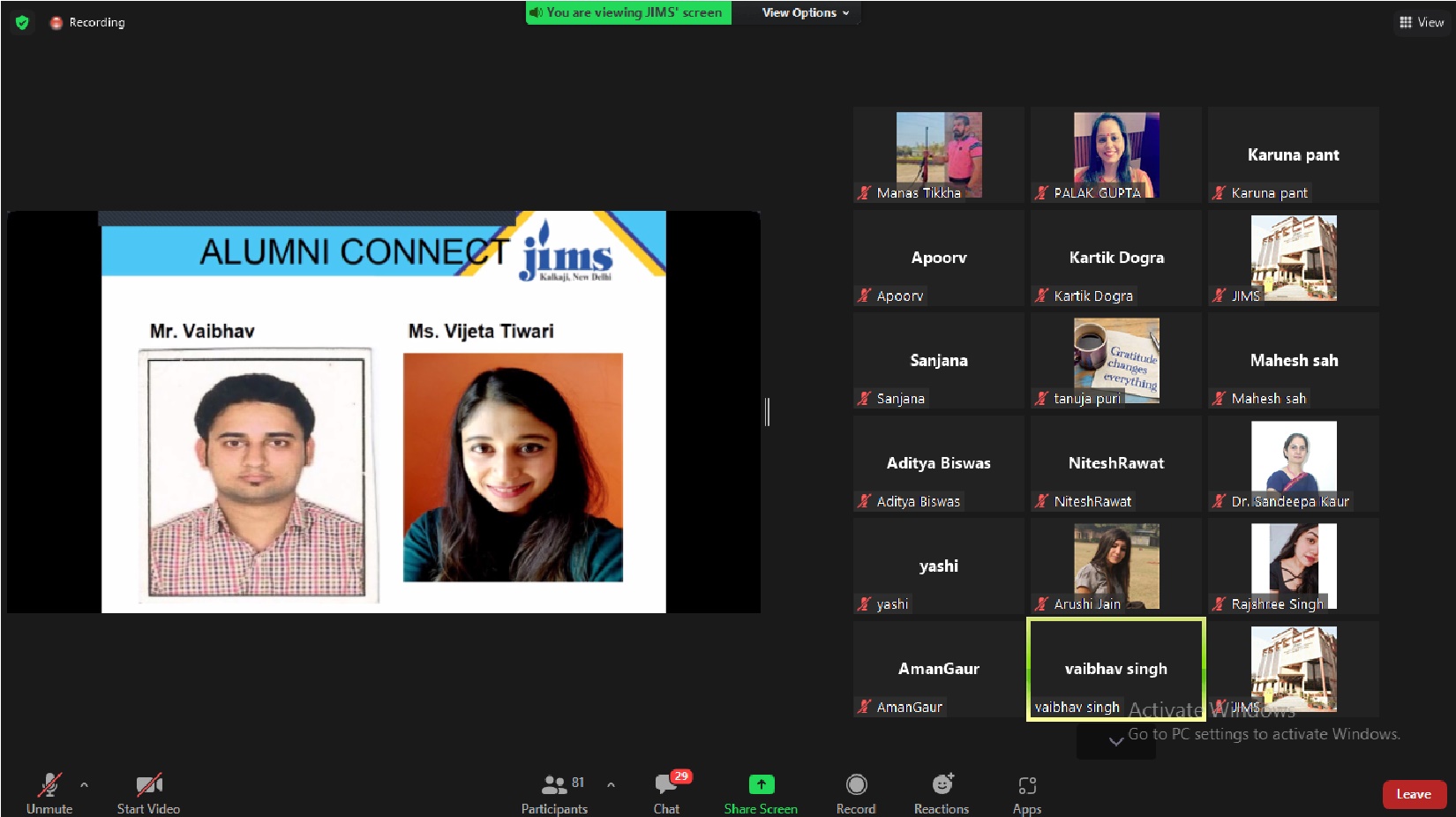This screenshot has height=817, width=1456.
Task: Turn on camera with Start Video
Action: pyautogui.click(x=148, y=784)
